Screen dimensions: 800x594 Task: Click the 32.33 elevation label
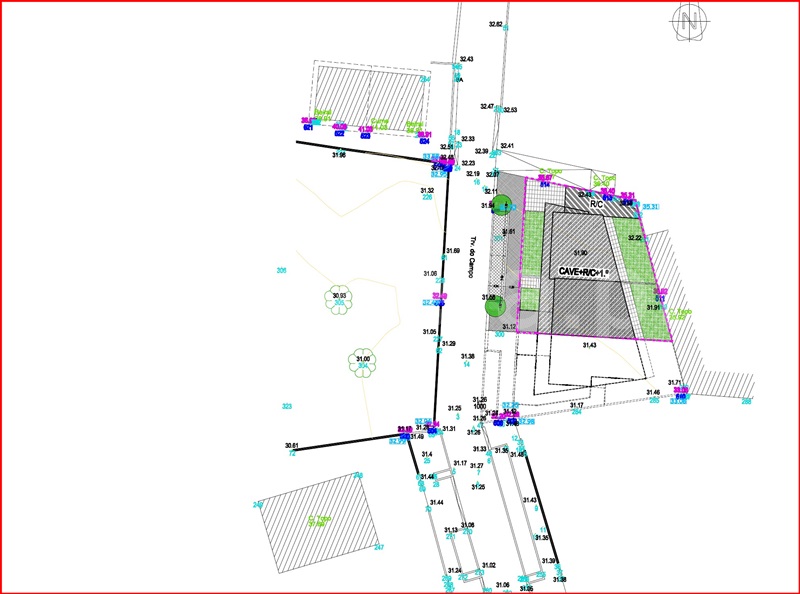click(x=468, y=139)
